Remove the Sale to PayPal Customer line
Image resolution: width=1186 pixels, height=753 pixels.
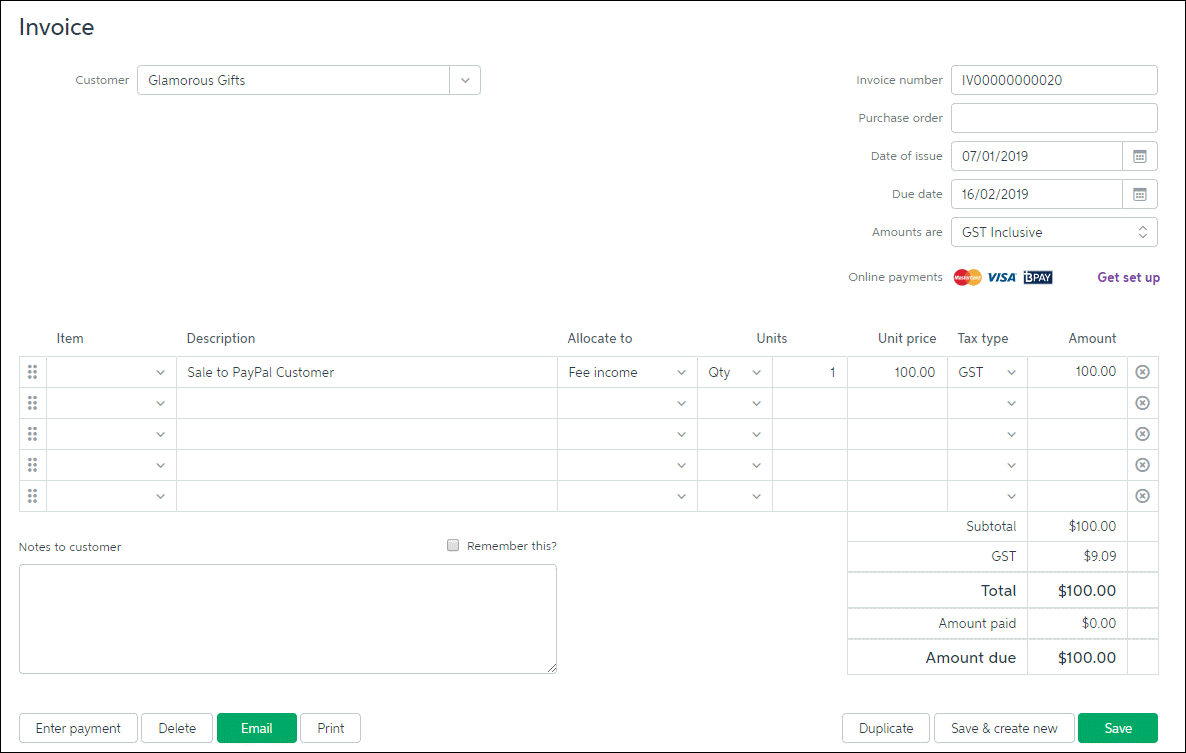click(x=1142, y=372)
